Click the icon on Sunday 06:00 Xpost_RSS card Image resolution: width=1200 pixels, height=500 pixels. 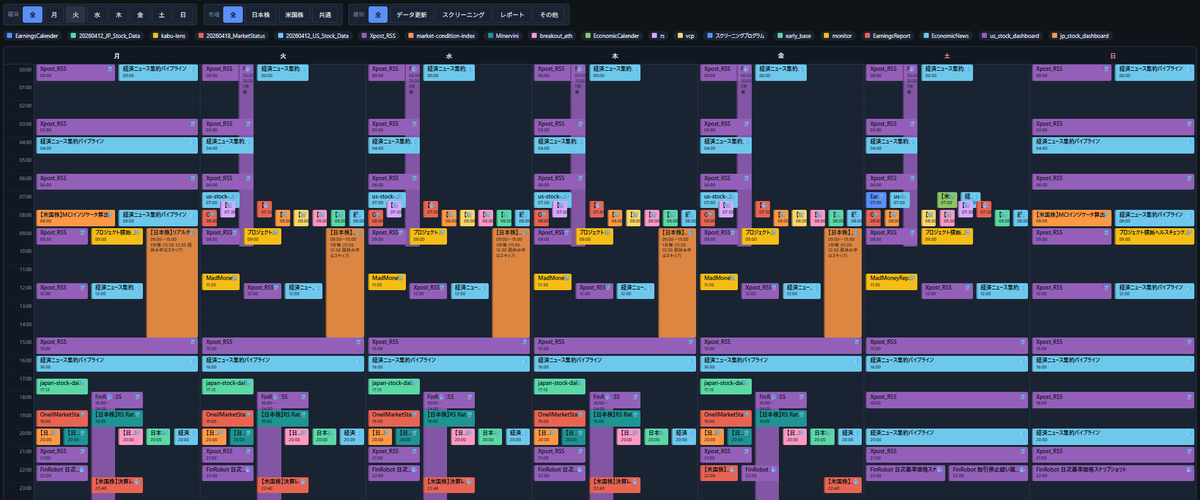[x=1189, y=179]
